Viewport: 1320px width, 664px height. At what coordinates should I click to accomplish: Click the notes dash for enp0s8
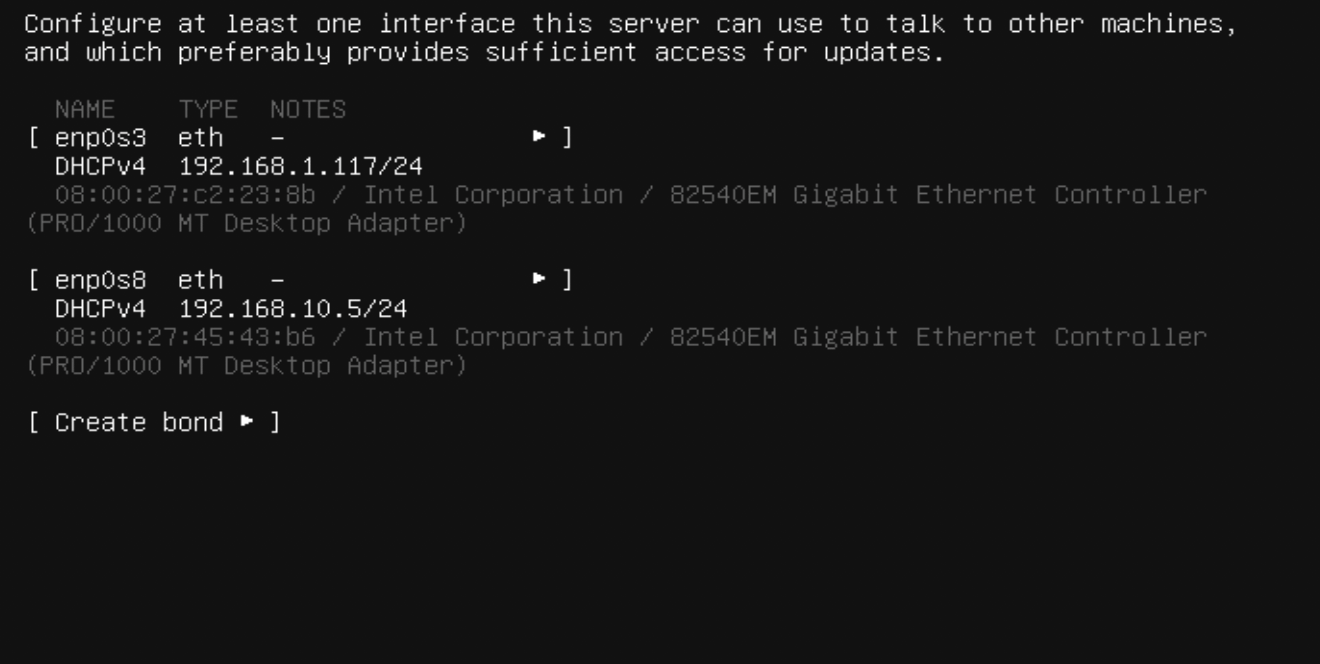tap(277, 281)
